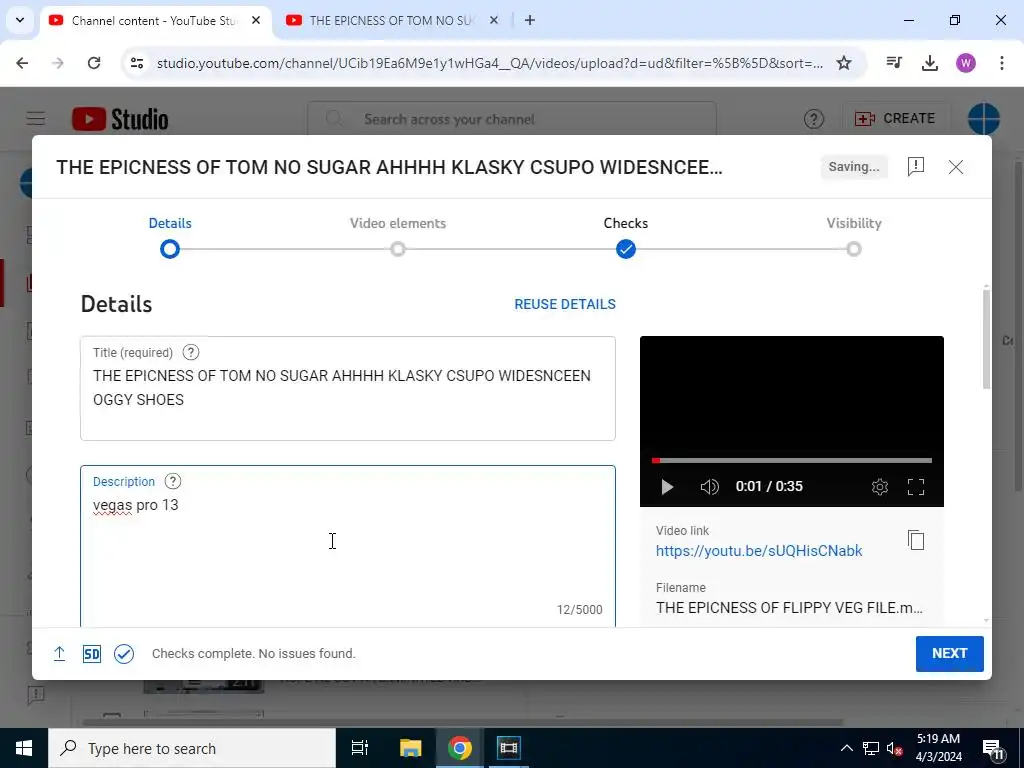Close THE EPICNESS OF TOM browser tab
Screen dimensions: 1024x768
(494, 20)
